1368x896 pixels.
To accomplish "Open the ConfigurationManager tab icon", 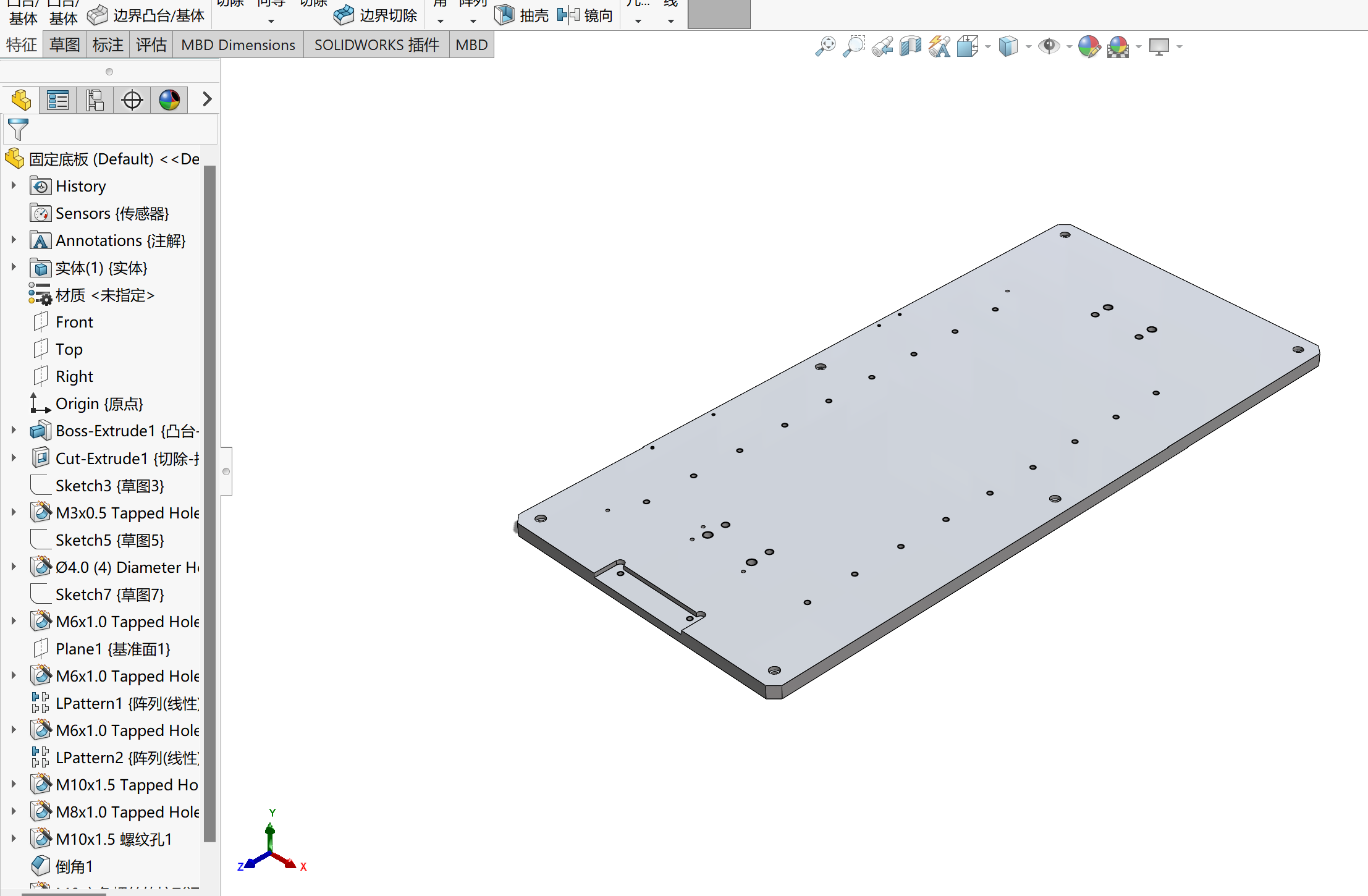I will coord(95,100).
